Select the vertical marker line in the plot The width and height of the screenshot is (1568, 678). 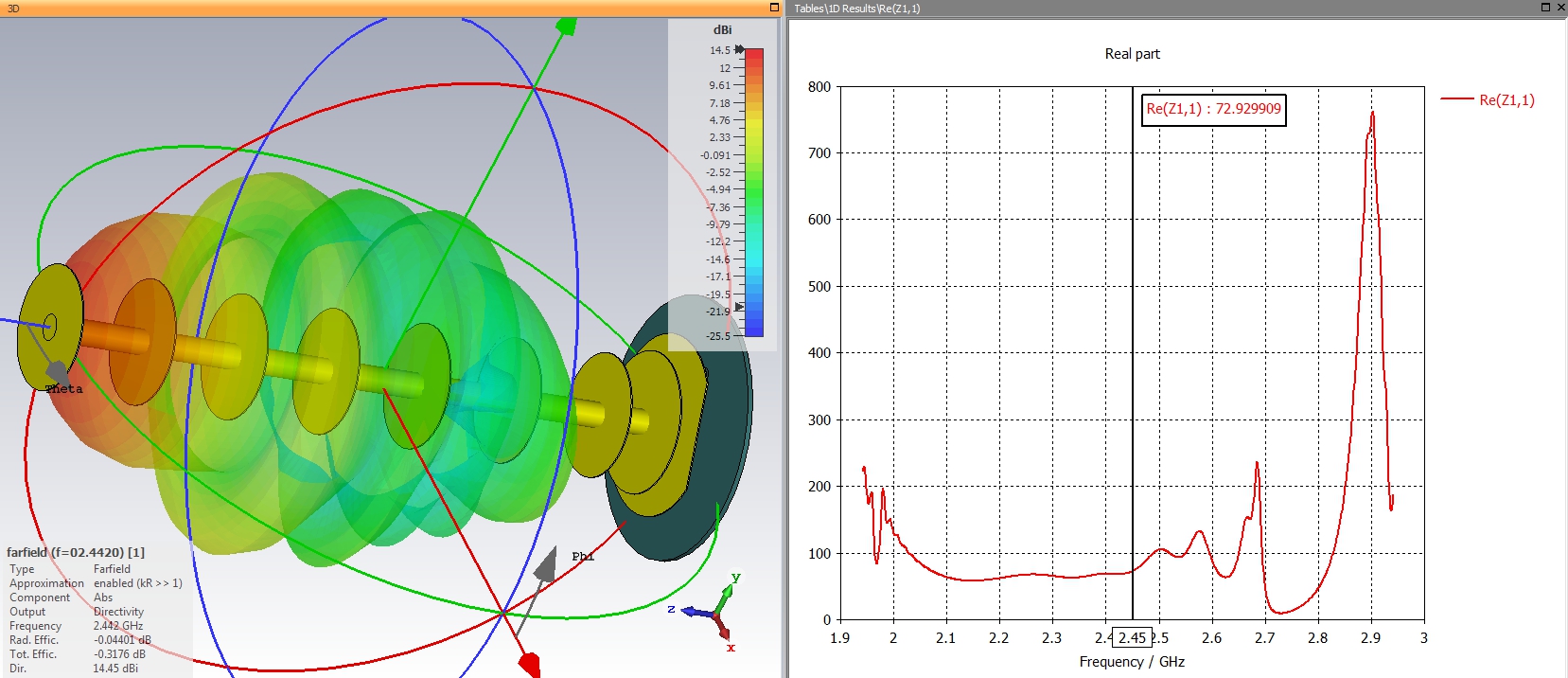pyautogui.click(x=1133, y=352)
